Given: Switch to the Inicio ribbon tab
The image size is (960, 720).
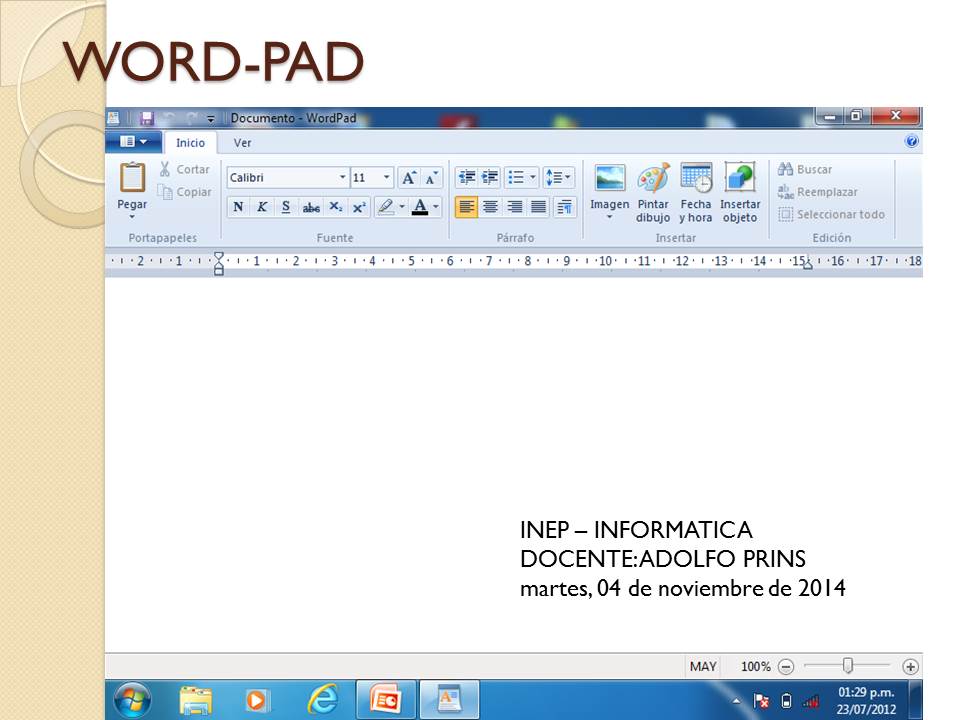Looking at the screenshot, I should click(190, 143).
